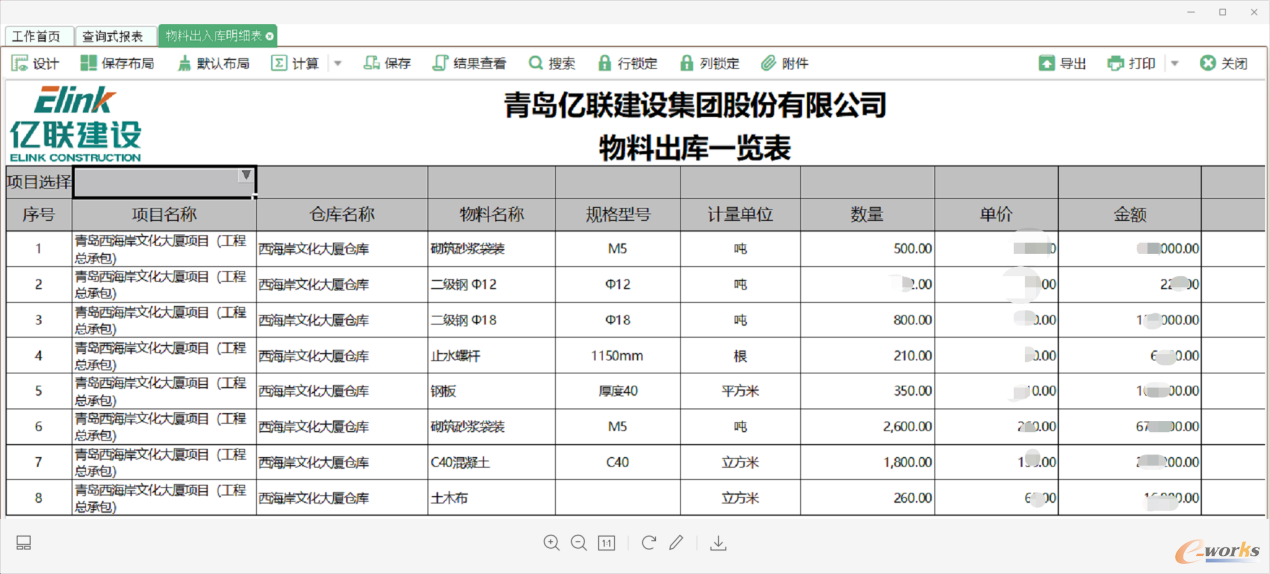Image resolution: width=1270 pixels, height=574 pixels.
Task: Click the 保存 save button
Action: (387, 63)
